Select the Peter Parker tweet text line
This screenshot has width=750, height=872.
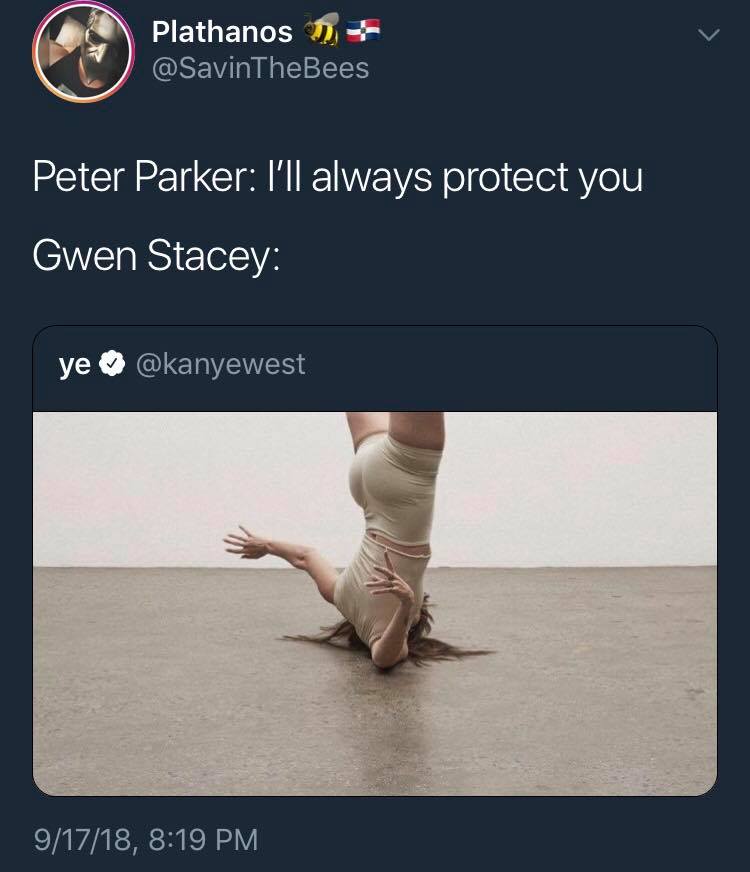[337, 178]
